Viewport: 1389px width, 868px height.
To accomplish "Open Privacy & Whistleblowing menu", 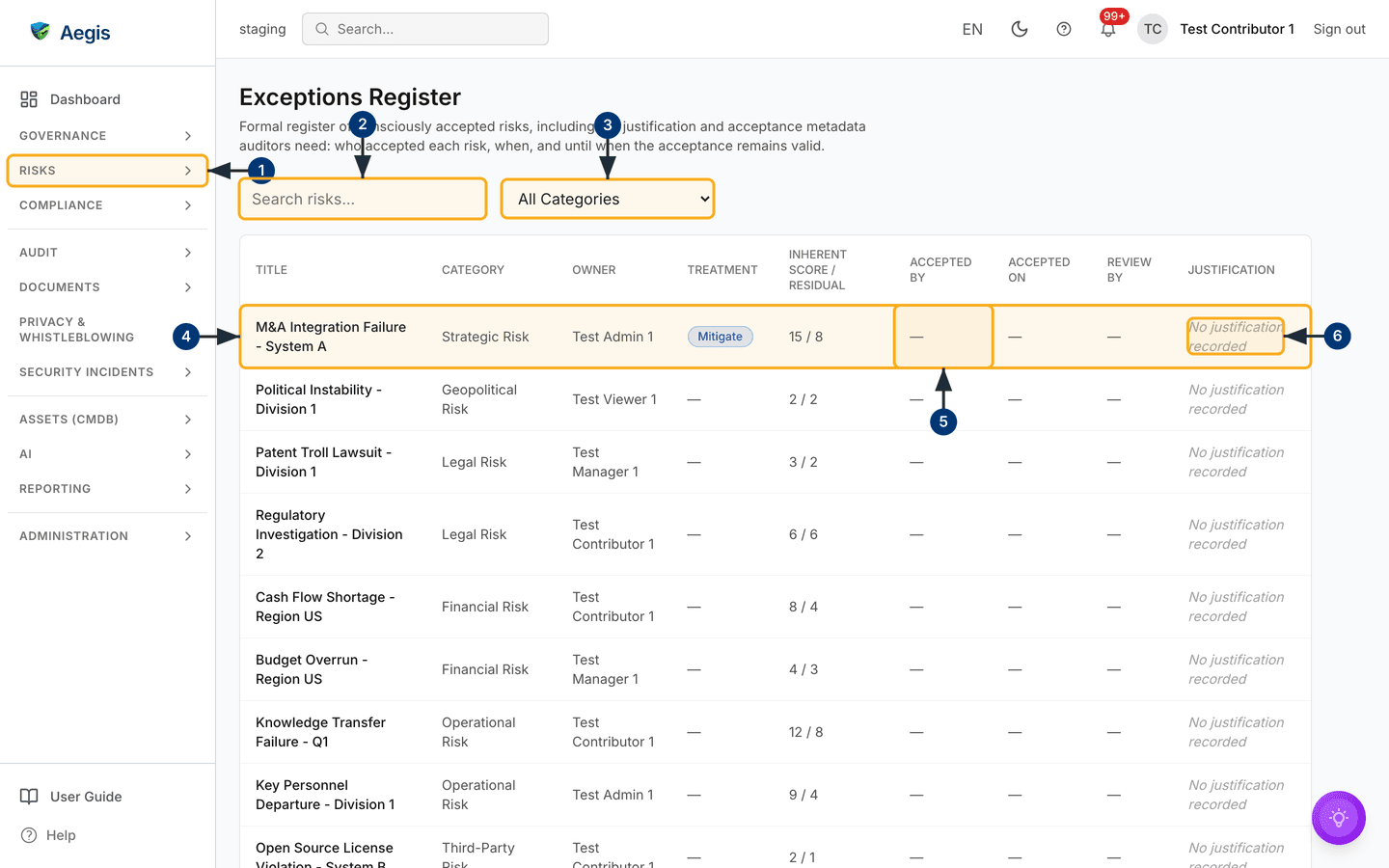I will coord(107,330).
